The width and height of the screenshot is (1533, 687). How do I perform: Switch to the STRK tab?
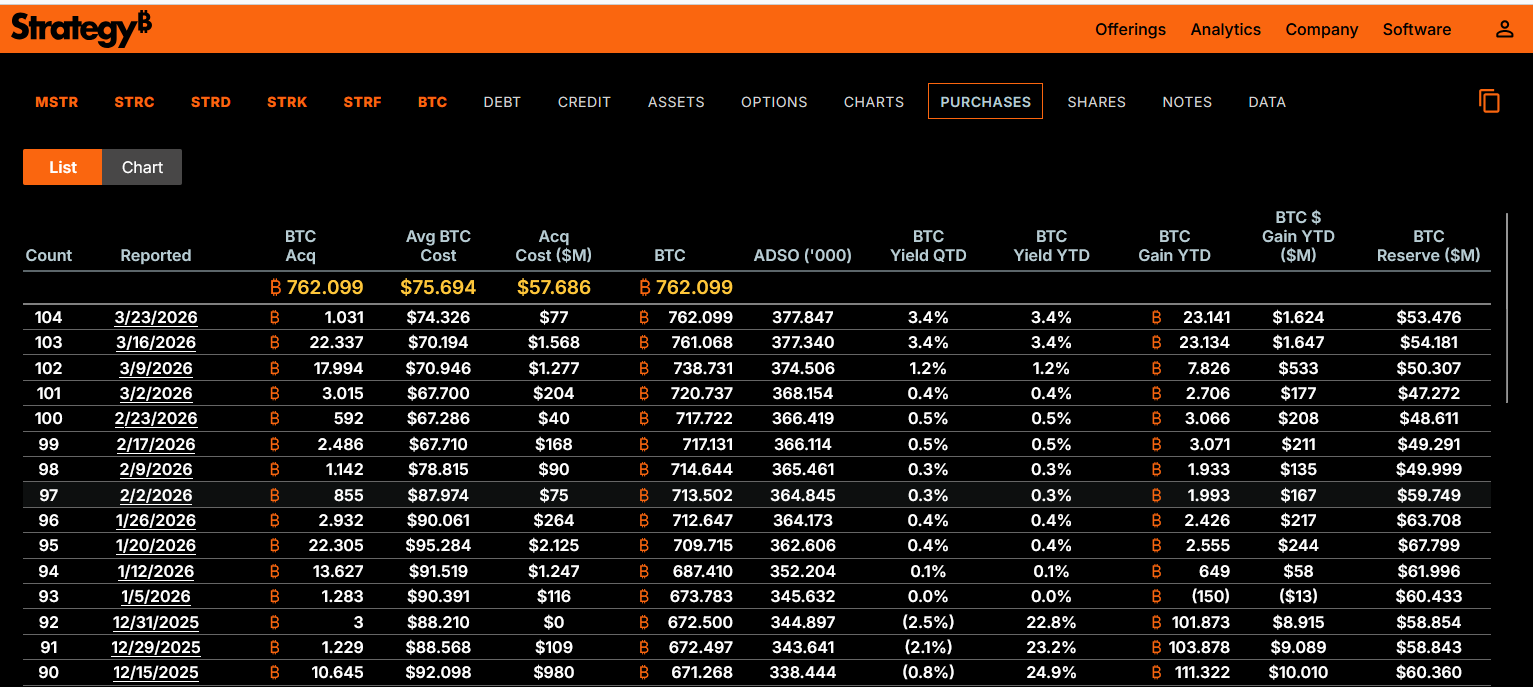[x=287, y=102]
